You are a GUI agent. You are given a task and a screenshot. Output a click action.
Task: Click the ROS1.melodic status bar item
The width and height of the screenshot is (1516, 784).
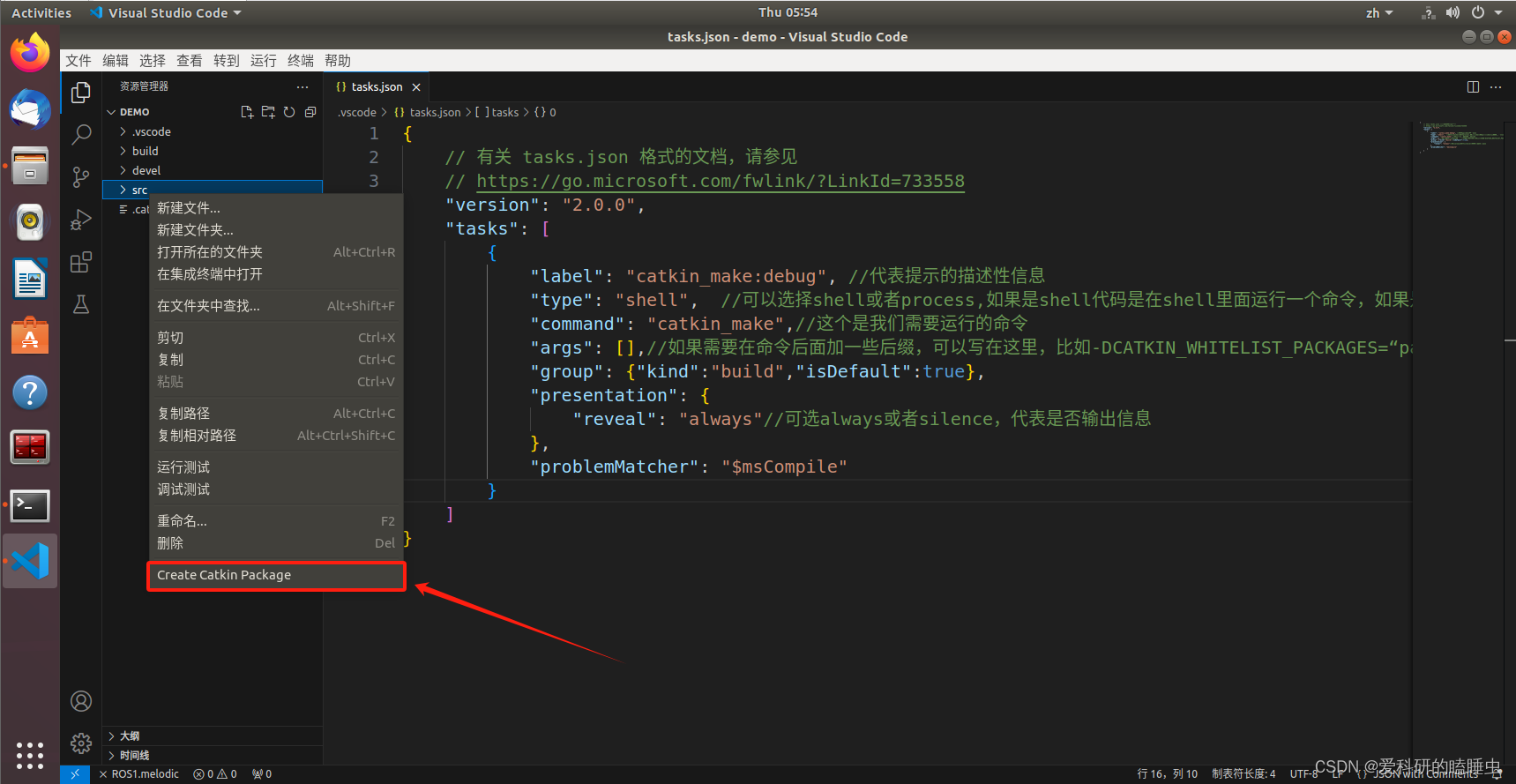(139, 774)
